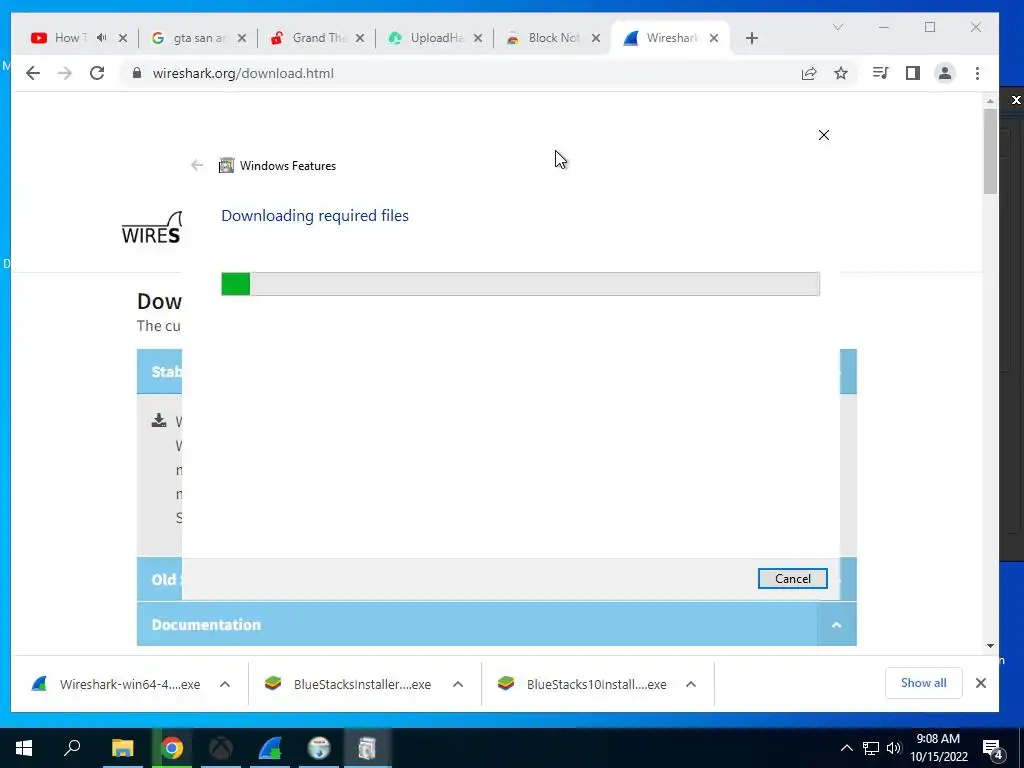Image resolution: width=1024 pixels, height=768 pixels.
Task: Open the clock showing 9:08 AM
Action: pos(938,748)
